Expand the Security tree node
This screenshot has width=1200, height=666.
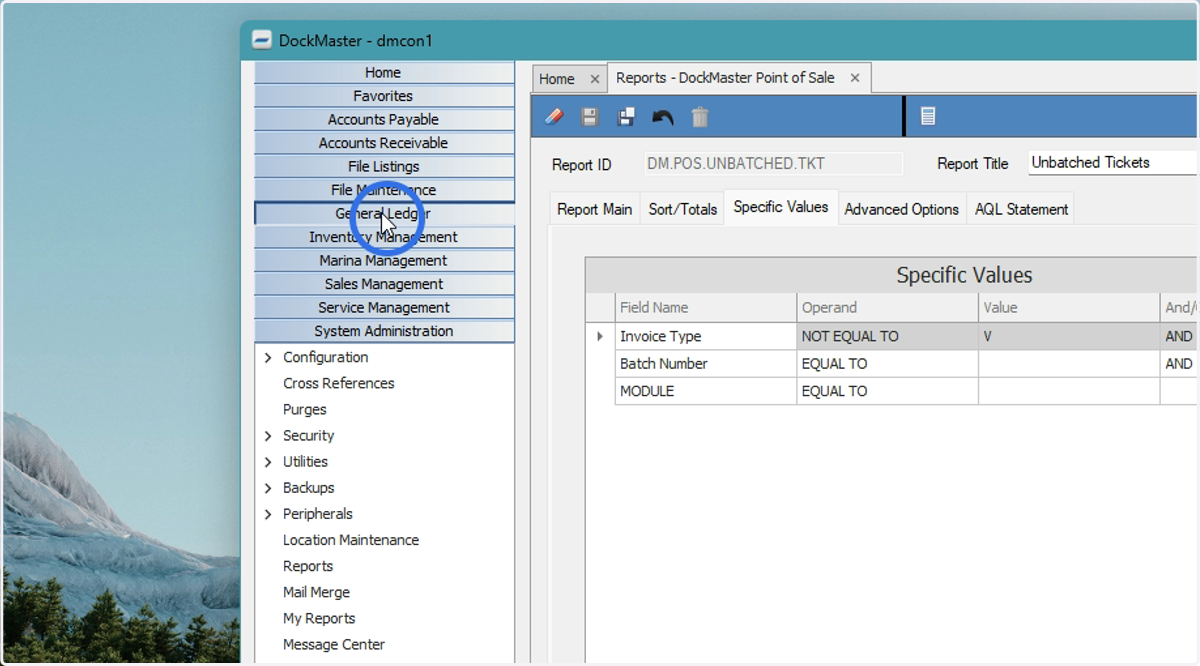click(268, 436)
